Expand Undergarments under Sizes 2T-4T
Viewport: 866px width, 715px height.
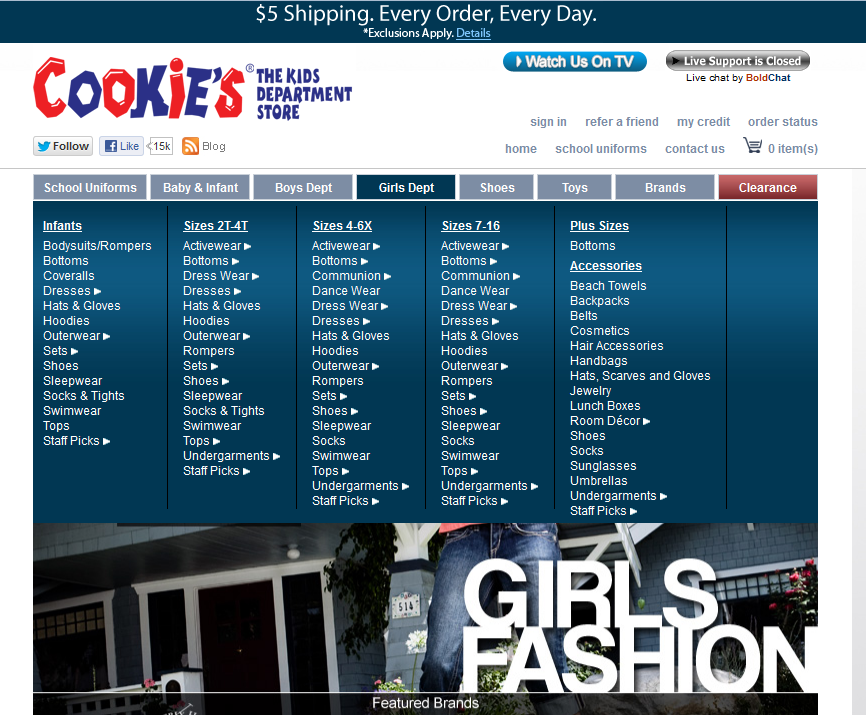tap(231, 456)
